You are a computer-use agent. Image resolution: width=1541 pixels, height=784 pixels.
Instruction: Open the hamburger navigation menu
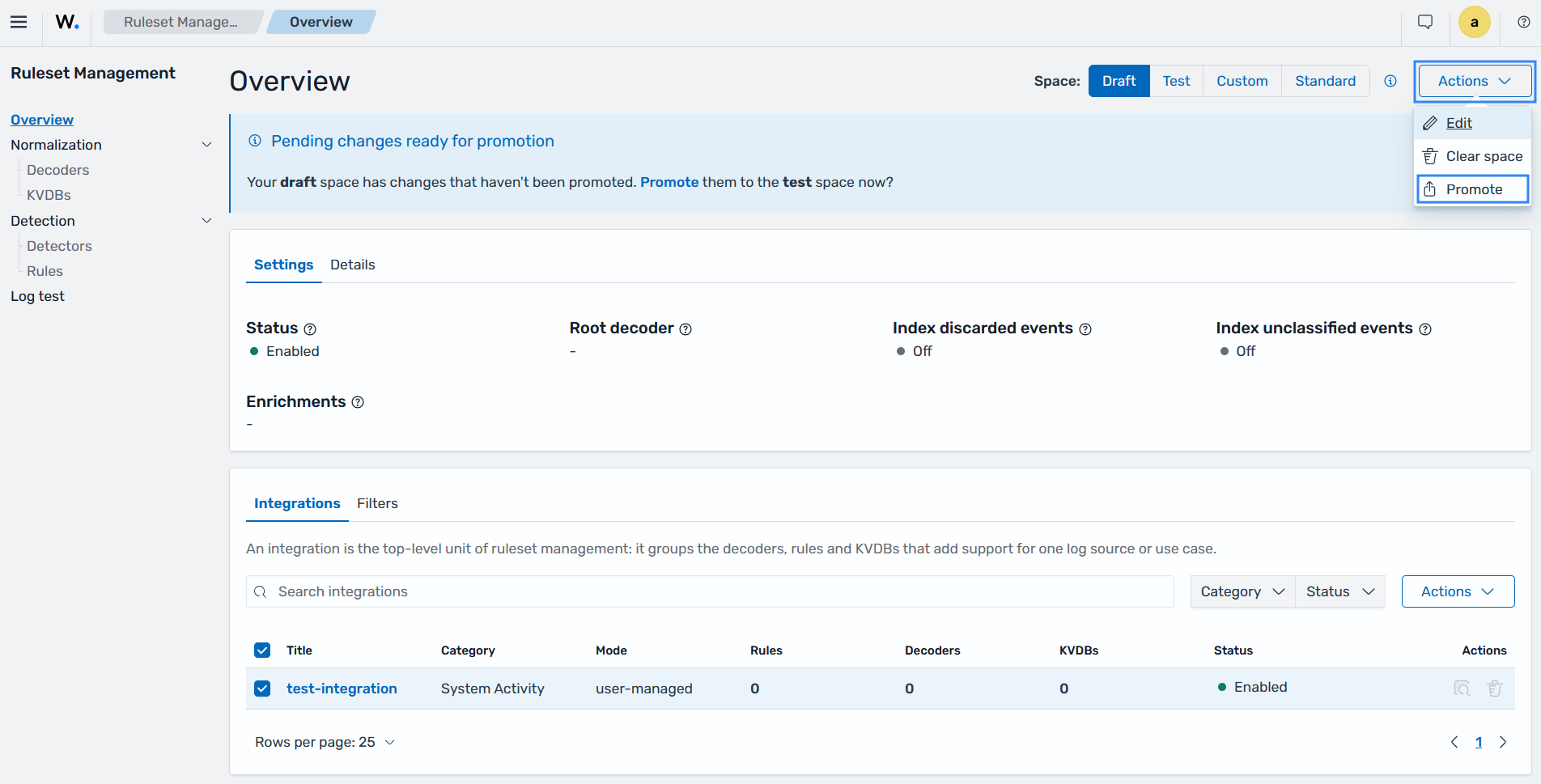[19, 22]
